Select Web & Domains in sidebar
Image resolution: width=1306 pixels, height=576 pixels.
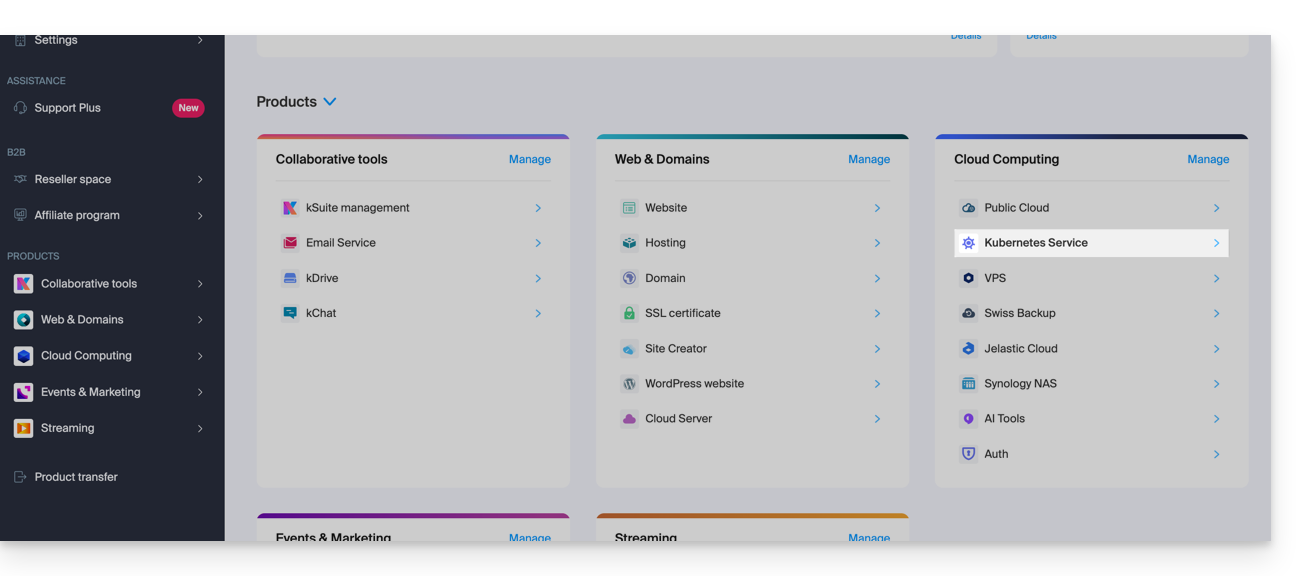pos(82,320)
